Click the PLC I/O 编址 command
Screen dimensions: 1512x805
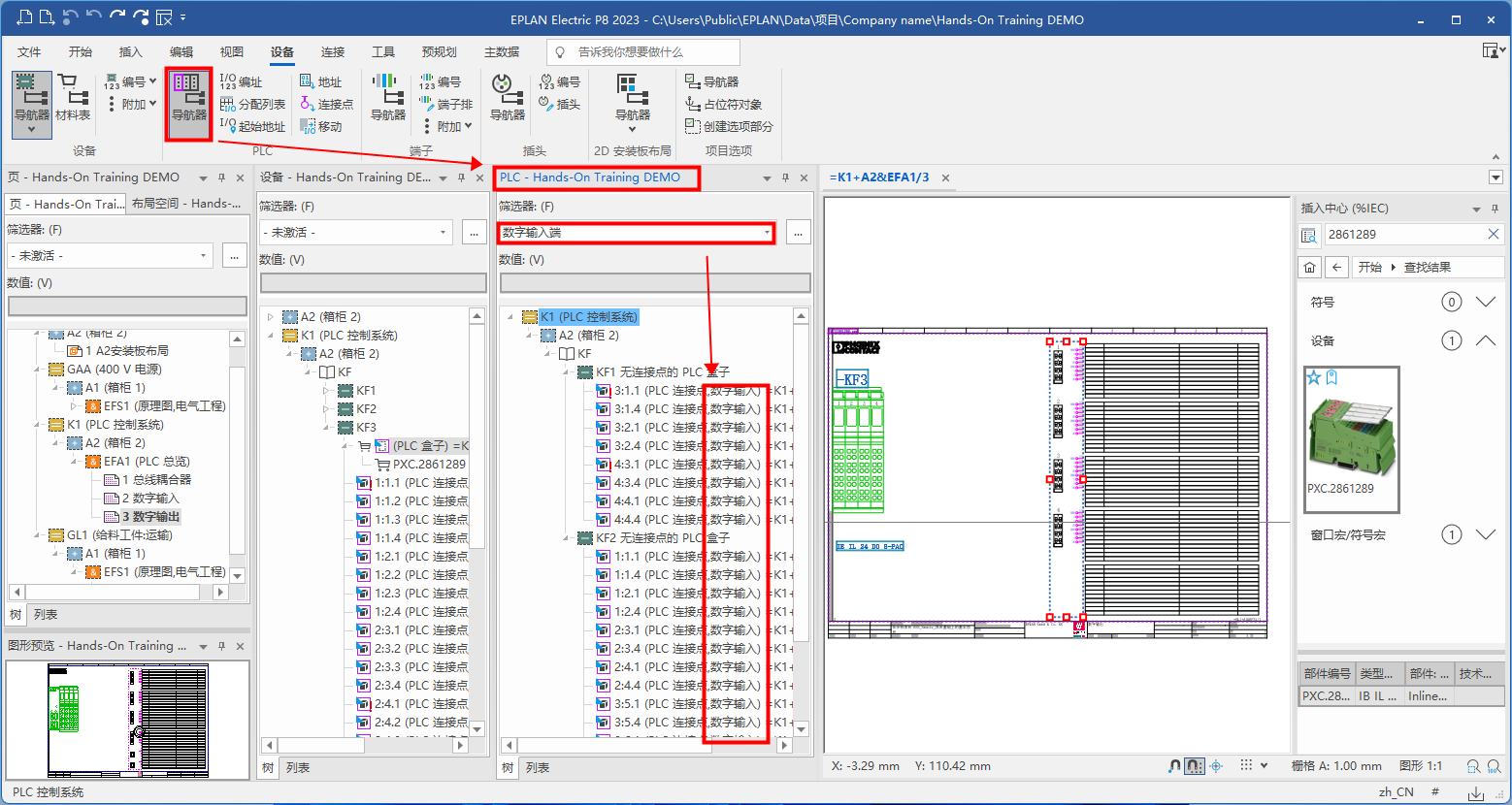(241, 81)
